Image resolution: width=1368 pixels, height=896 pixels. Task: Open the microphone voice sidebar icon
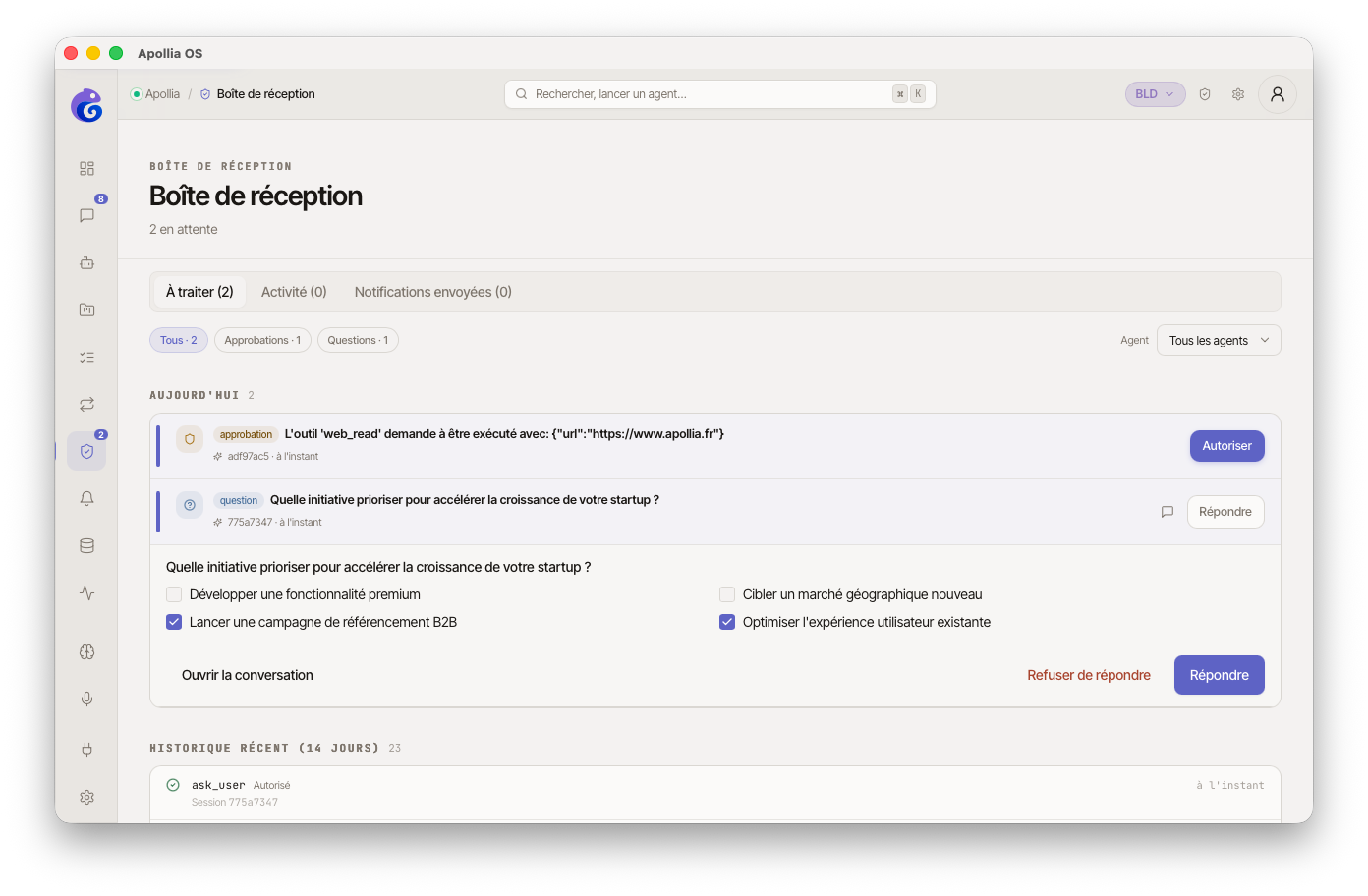(86, 699)
